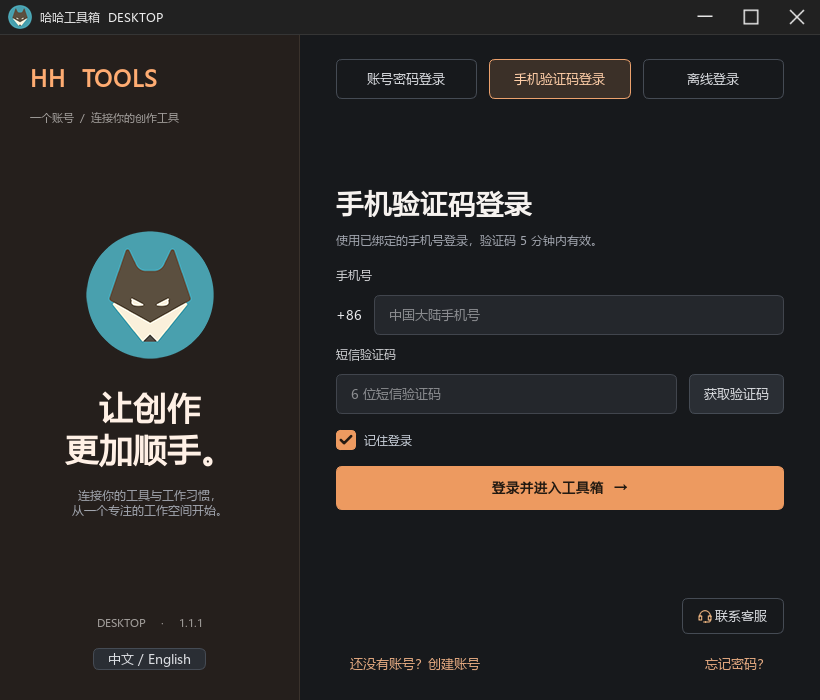Click the DESKTOP label above the language button
This screenshot has height=700, width=820.
[121, 623]
